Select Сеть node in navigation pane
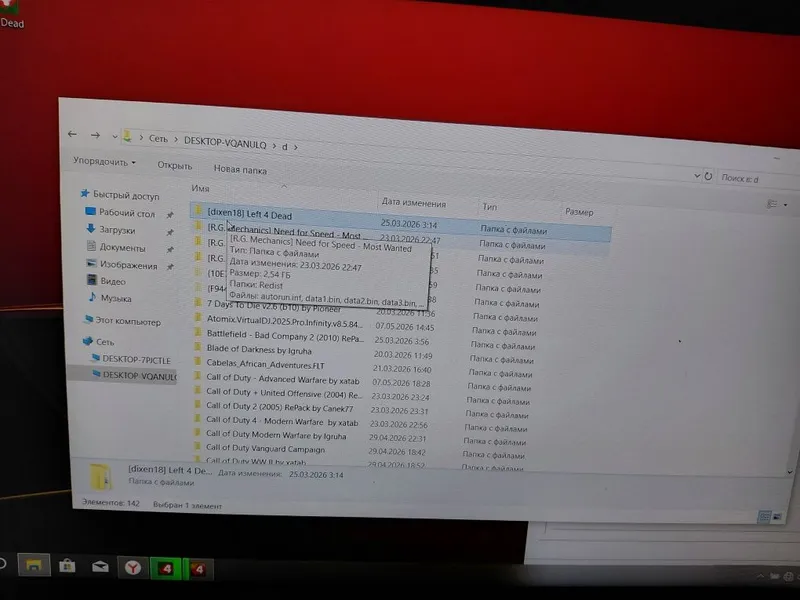Screen dimensions: 800x600 coord(98,341)
